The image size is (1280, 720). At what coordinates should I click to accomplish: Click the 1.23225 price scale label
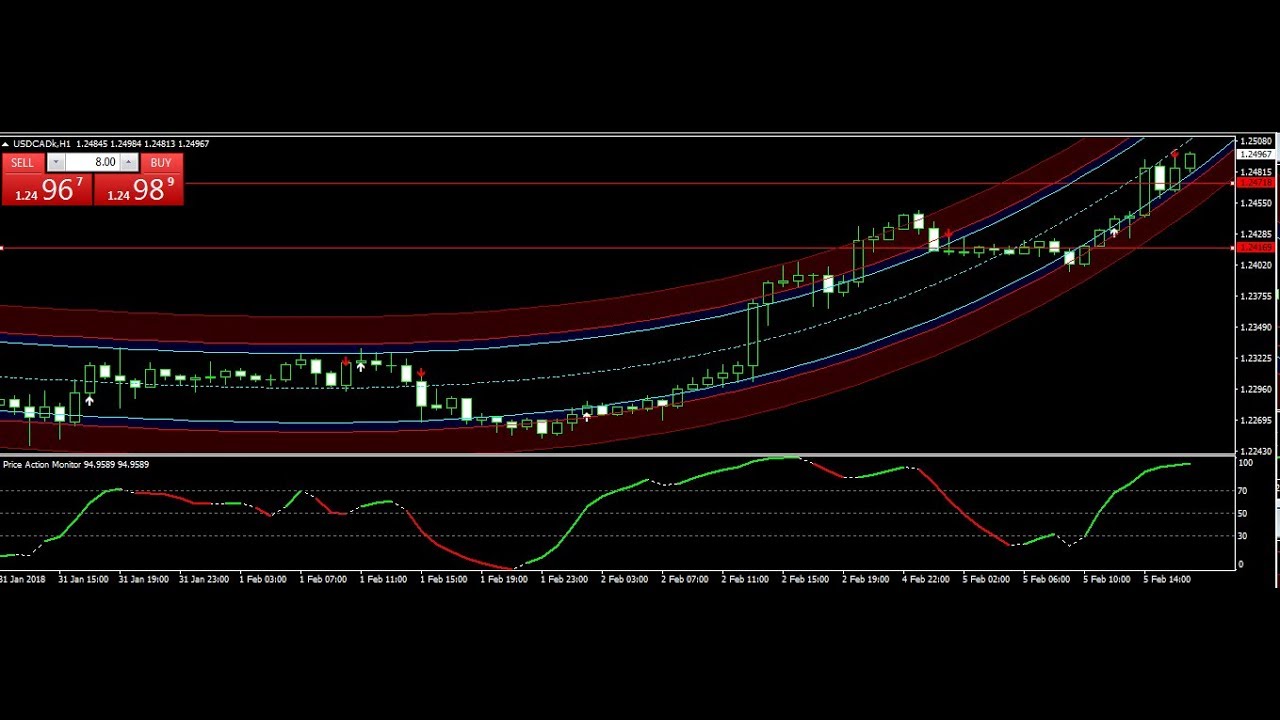tap(1256, 358)
